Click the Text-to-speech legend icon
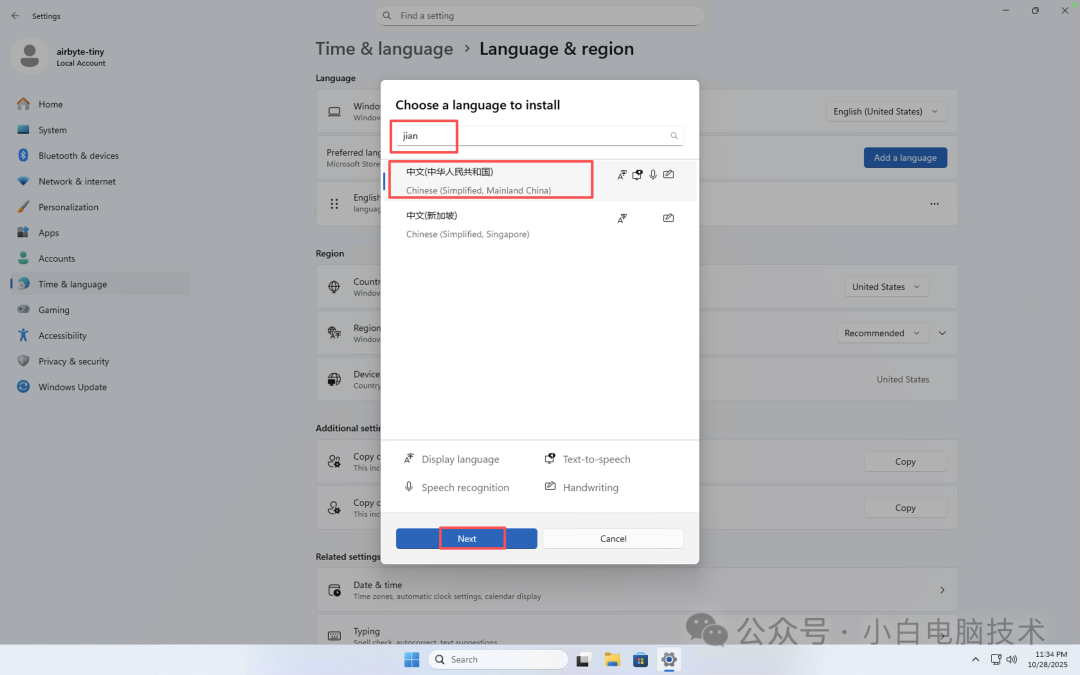The width and height of the screenshot is (1080, 675). 550,459
